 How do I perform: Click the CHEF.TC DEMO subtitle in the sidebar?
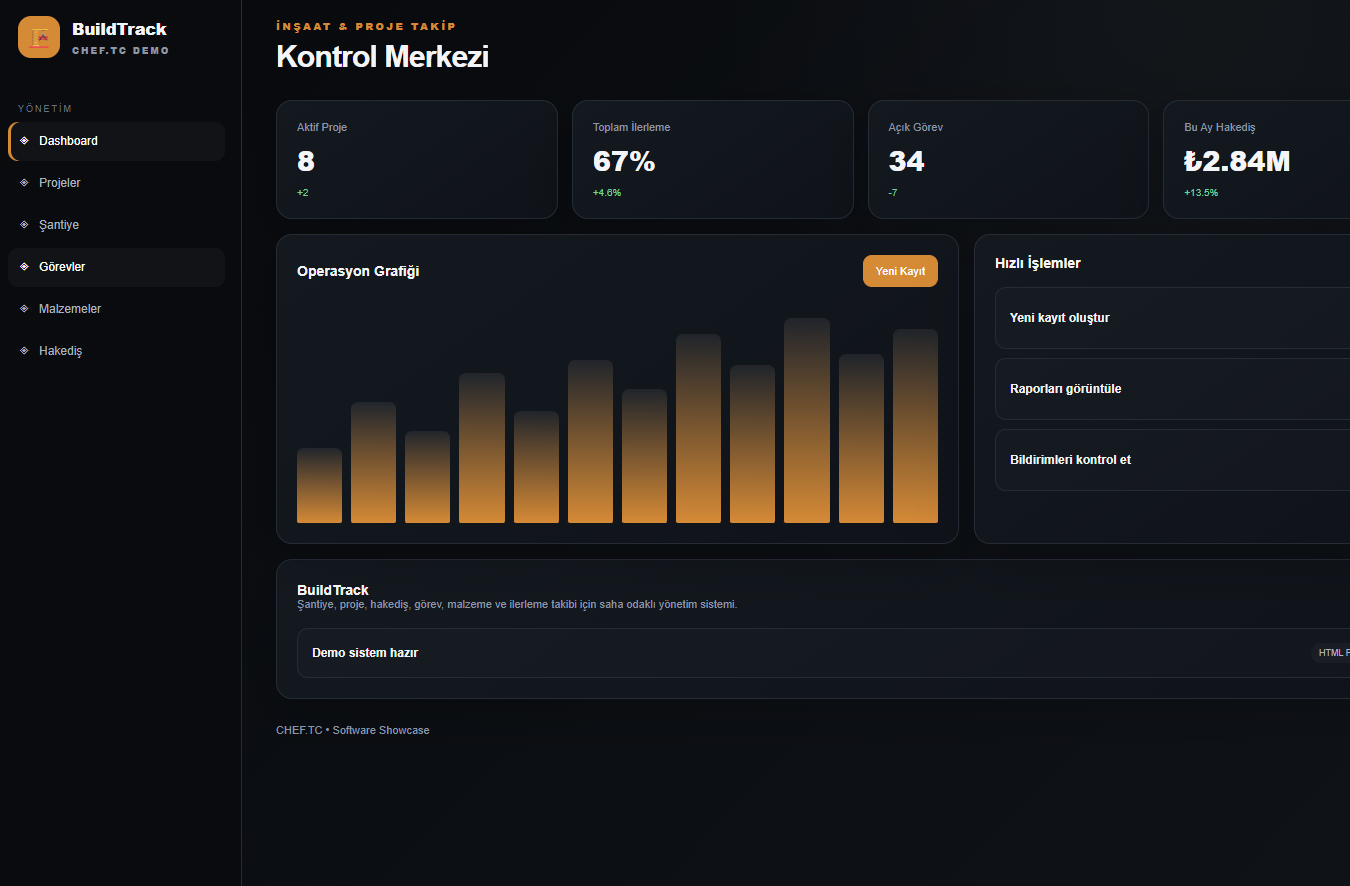tap(121, 50)
